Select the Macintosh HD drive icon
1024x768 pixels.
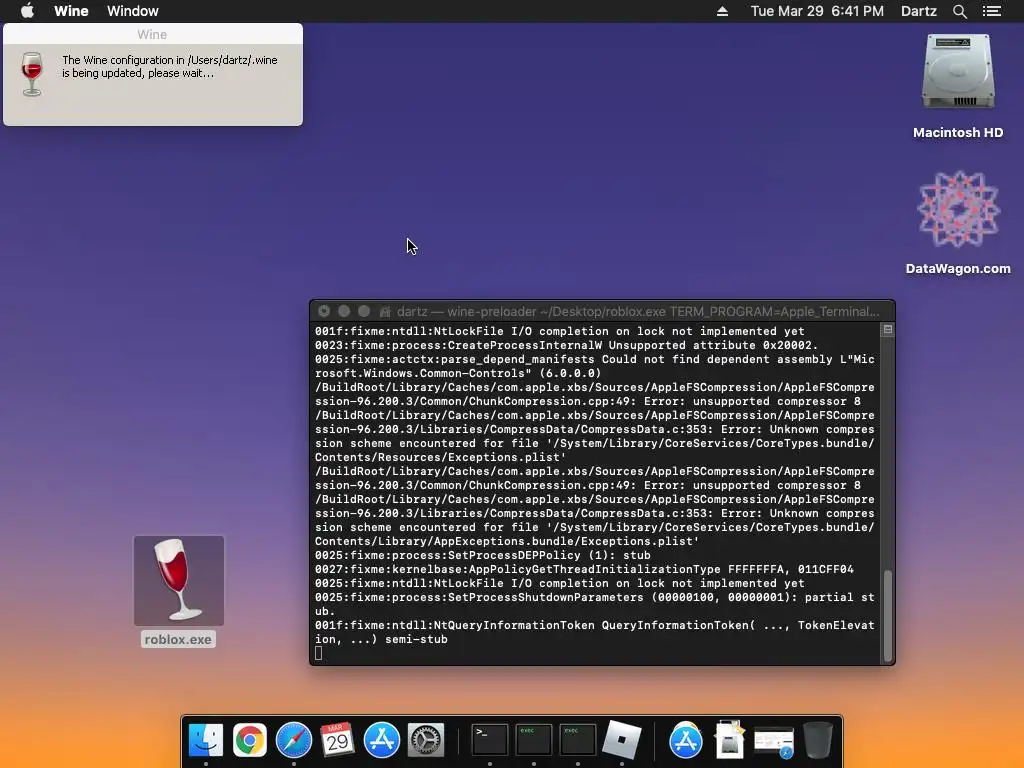[x=958, y=73]
